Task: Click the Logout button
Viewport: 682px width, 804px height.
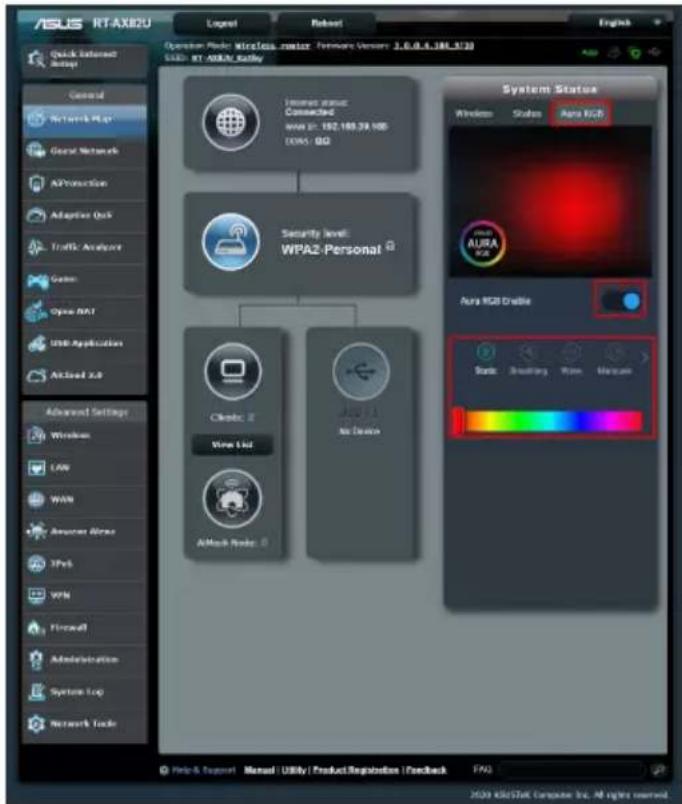Action: click(222, 24)
